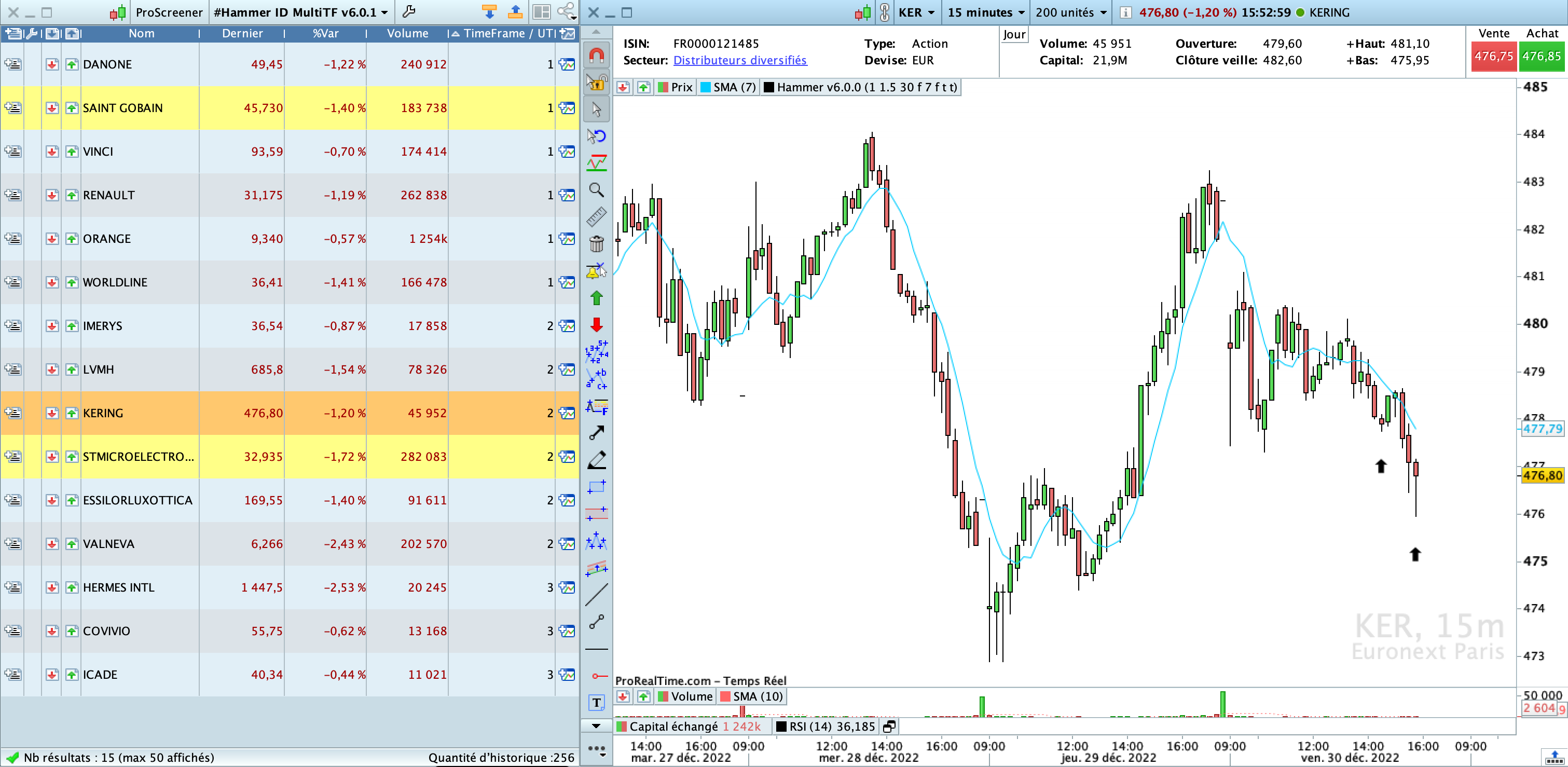
Task: Click the green up arrow on VINCI row
Action: [72, 152]
